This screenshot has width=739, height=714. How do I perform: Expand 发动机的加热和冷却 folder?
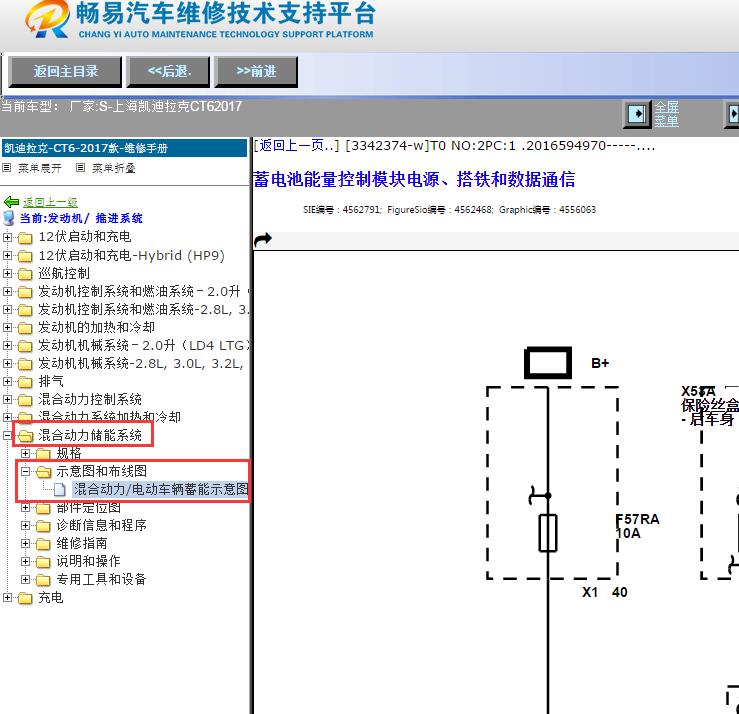click(8, 327)
